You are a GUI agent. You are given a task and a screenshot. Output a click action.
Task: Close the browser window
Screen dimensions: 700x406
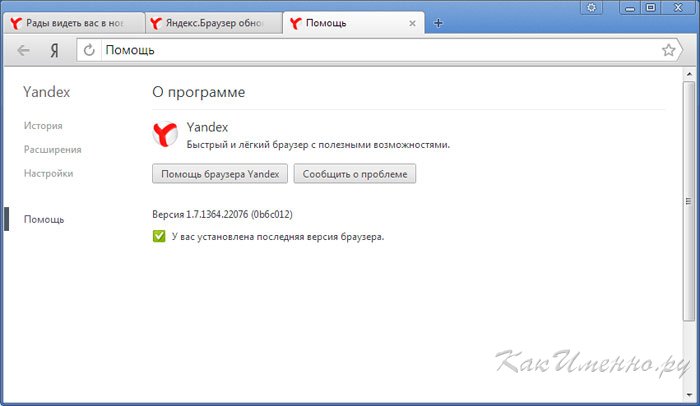[x=678, y=8]
